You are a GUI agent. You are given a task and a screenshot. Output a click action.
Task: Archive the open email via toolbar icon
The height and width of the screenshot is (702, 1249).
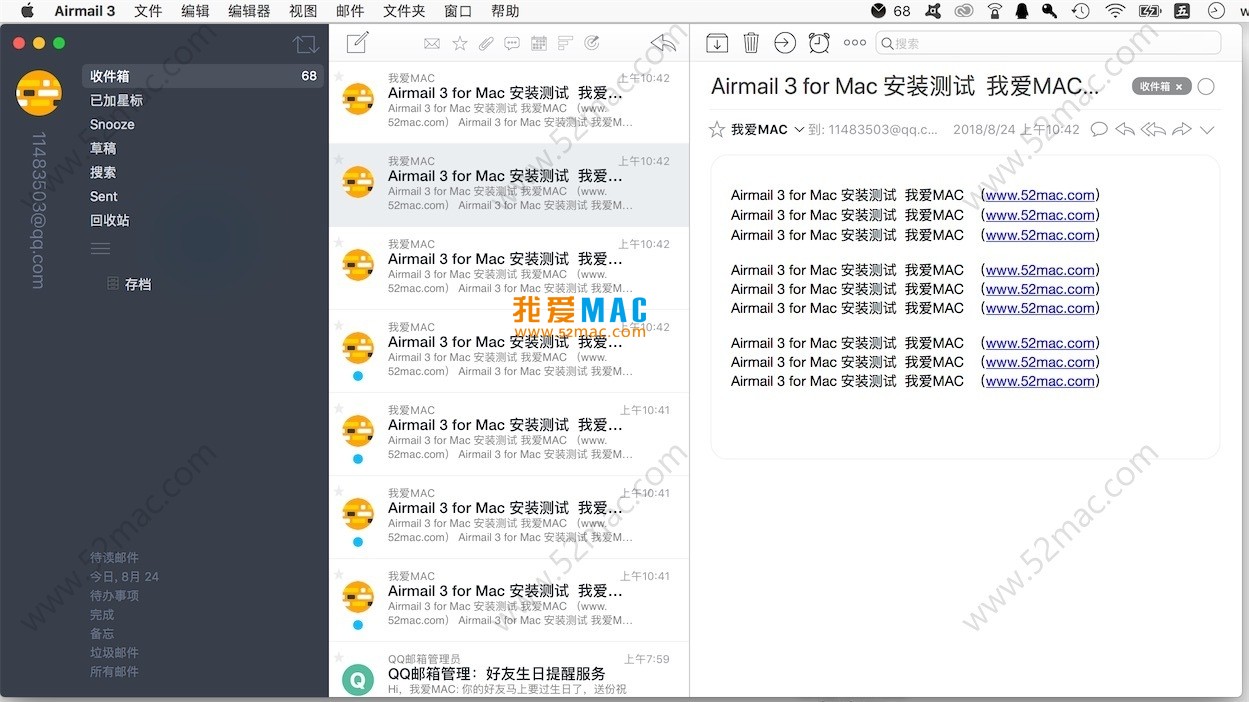point(717,42)
